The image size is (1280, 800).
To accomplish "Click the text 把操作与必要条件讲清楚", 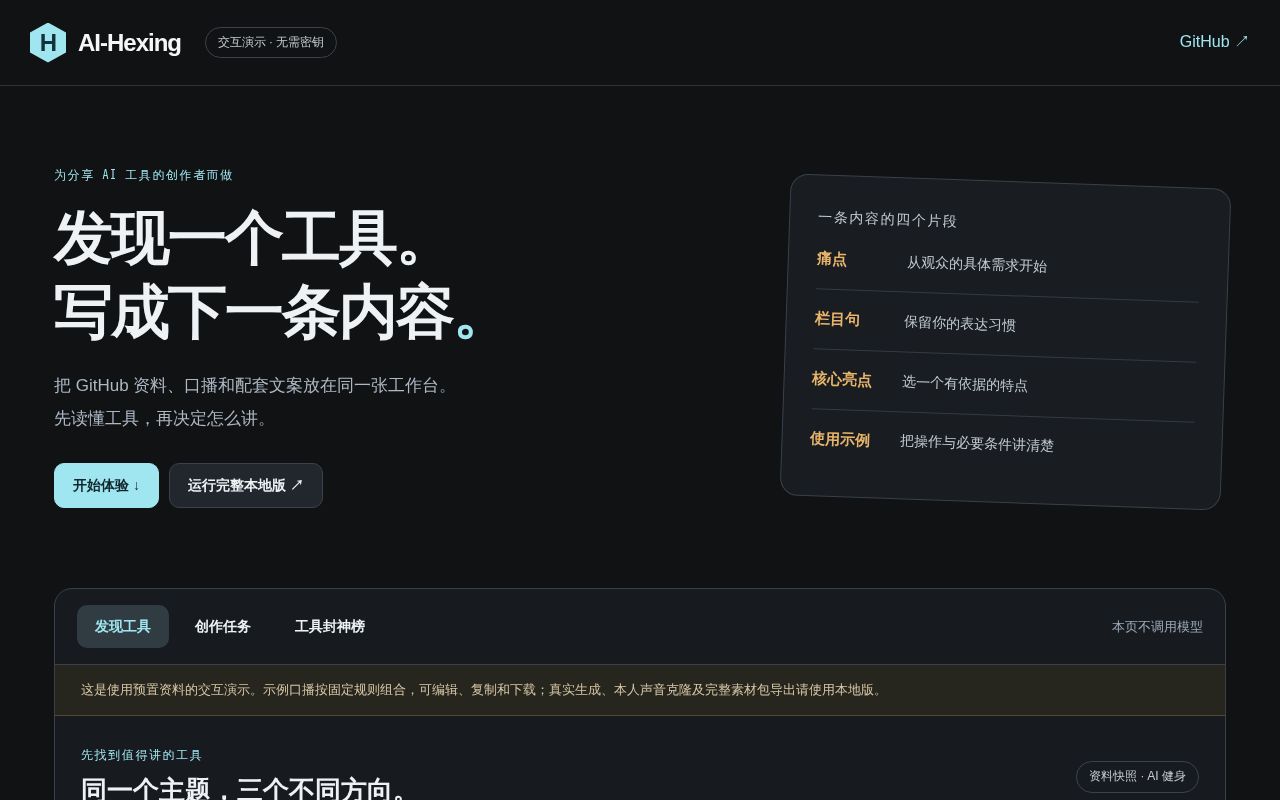I will 977,443.
